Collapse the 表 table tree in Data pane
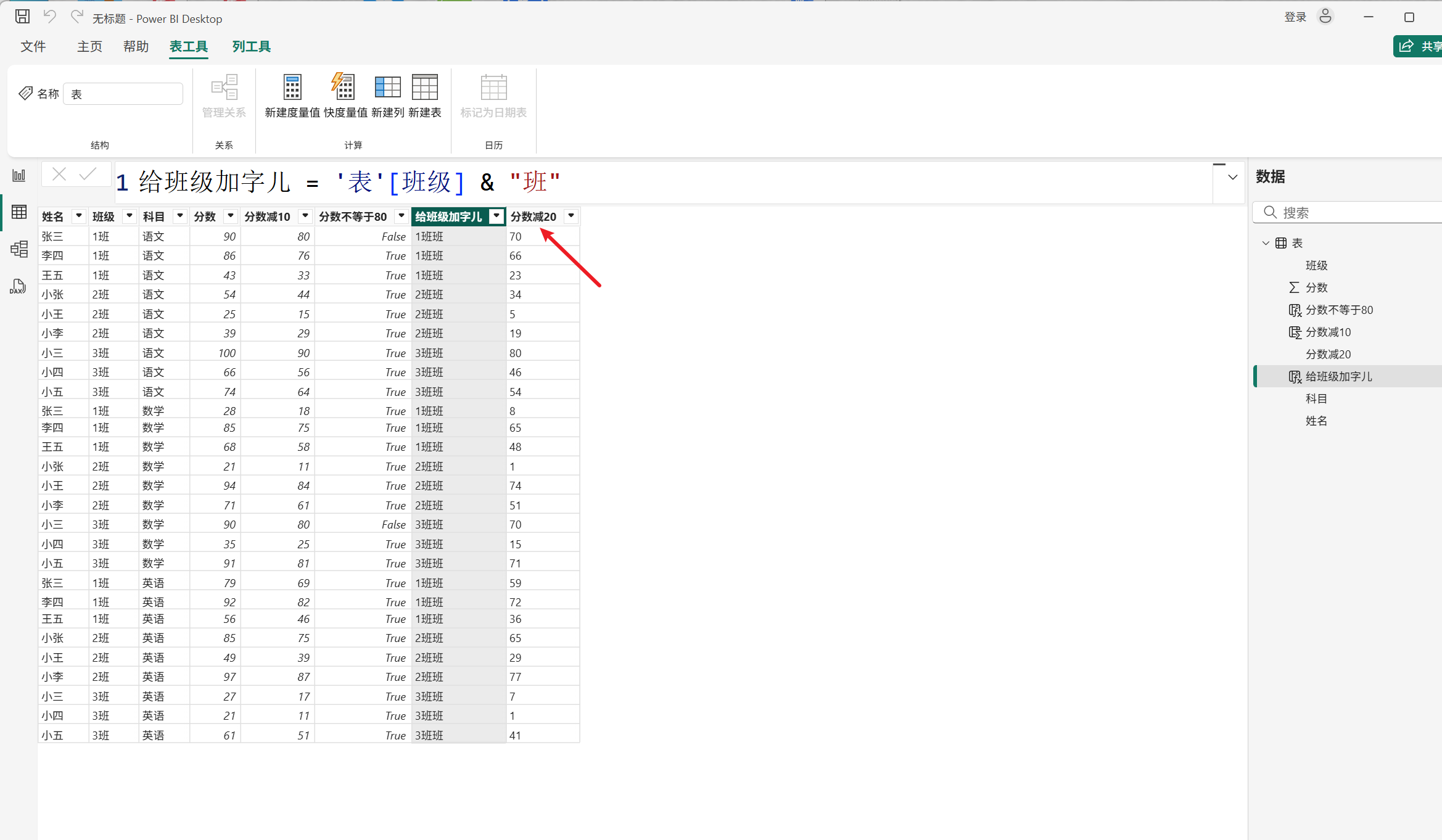 tap(1266, 243)
